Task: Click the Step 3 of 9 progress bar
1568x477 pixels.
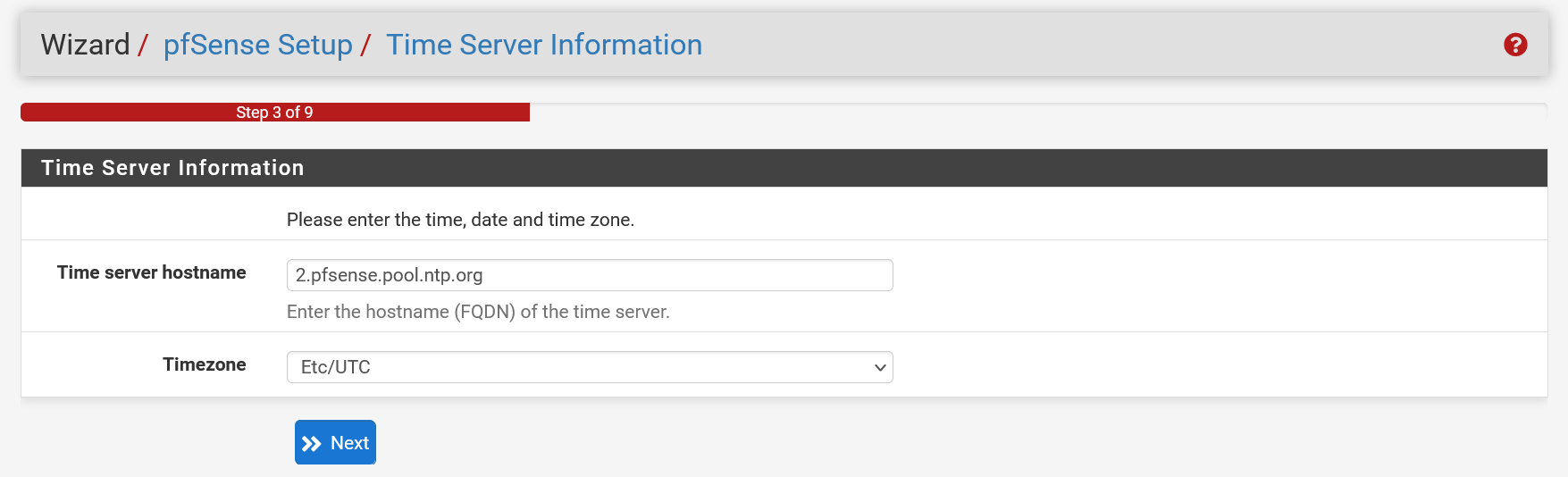Action: click(x=275, y=113)
